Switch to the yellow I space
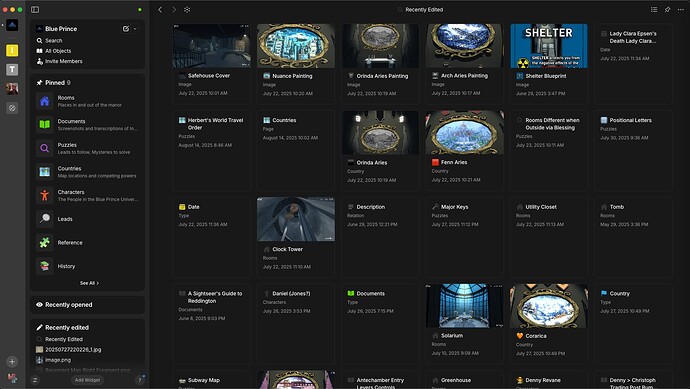Image resolution: width=690 pixels, height=389 pixels. [x=12, y=50]
